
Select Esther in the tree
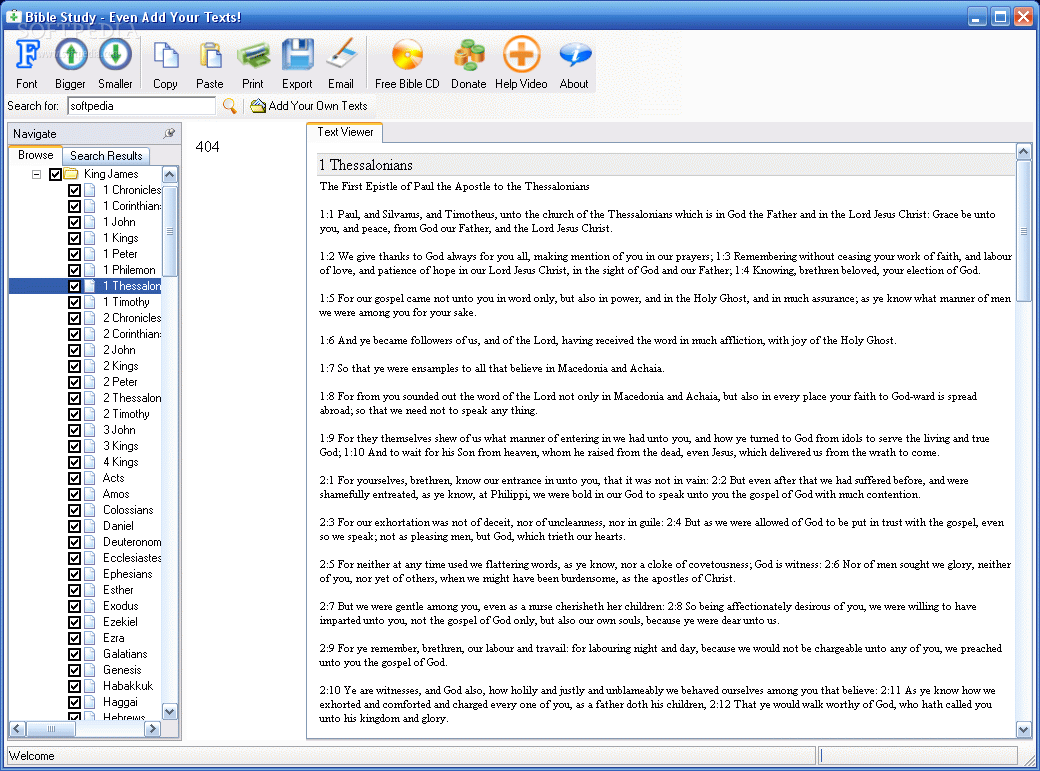[118, 590]
